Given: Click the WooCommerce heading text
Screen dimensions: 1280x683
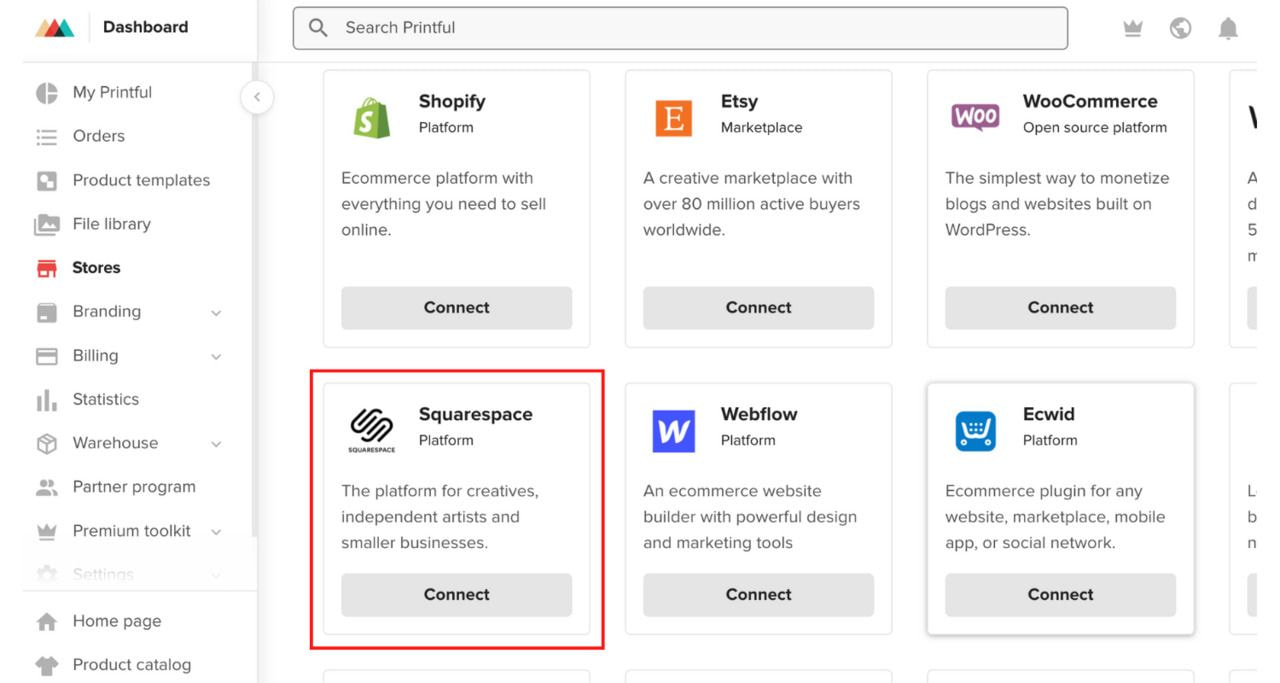Looking at the screenshot, I should (1090, 101).
